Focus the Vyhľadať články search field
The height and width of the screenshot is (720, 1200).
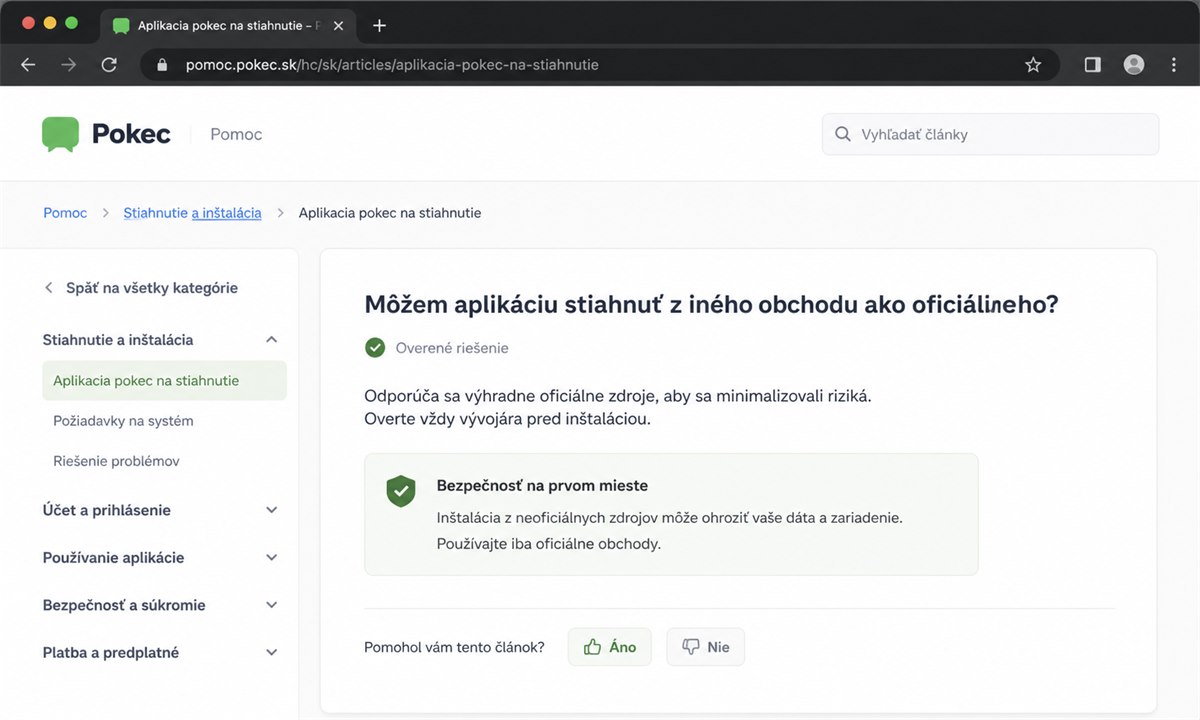(x=990, y=134)
